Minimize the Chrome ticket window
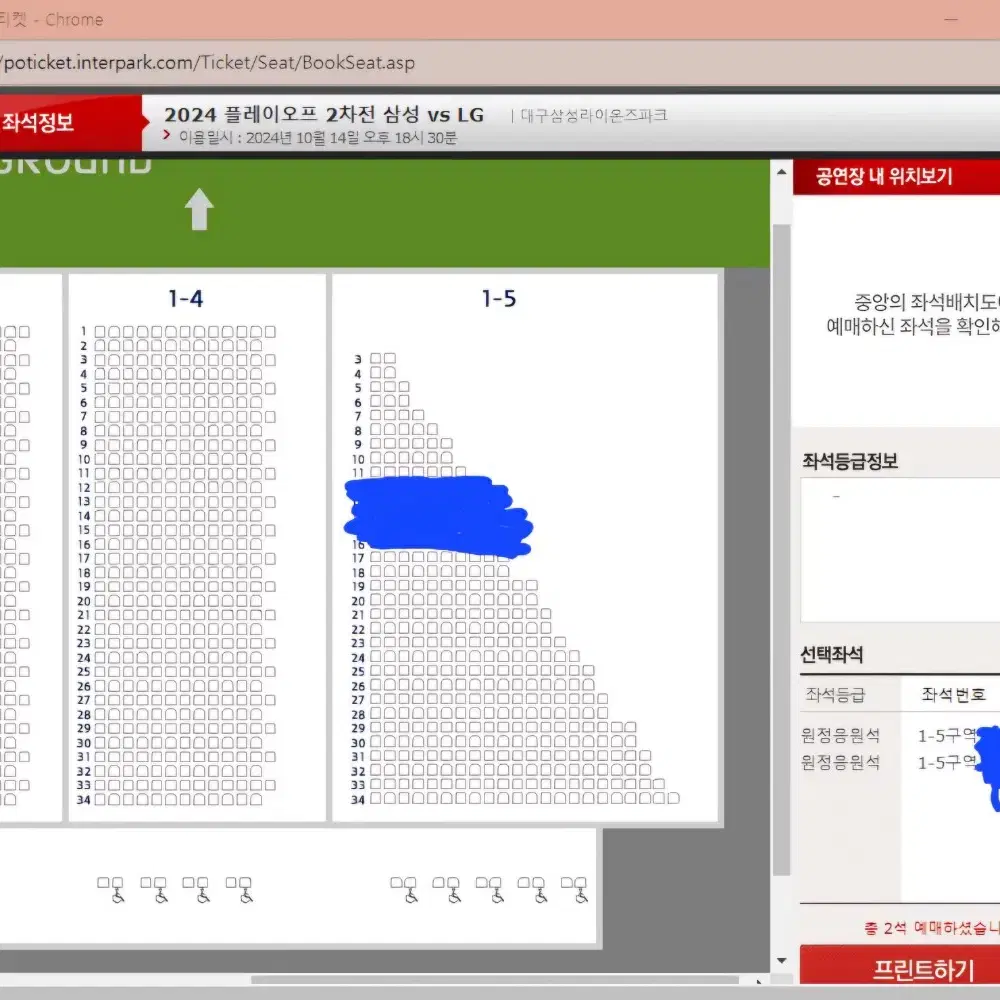 point(951,19)
